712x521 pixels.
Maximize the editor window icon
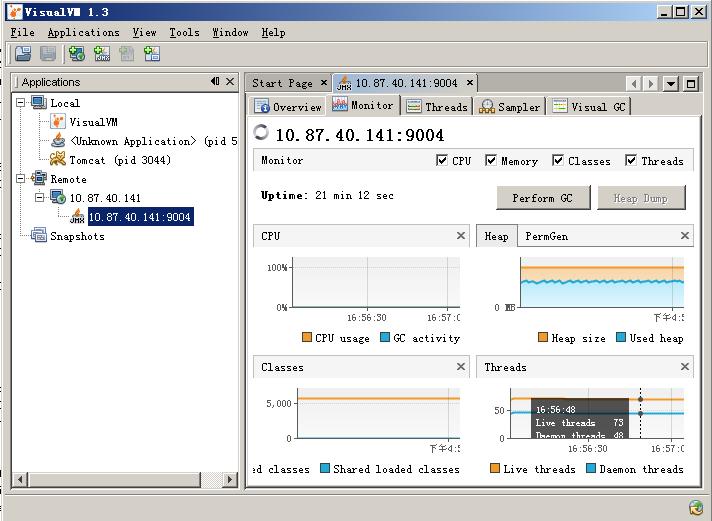(691, 84)
